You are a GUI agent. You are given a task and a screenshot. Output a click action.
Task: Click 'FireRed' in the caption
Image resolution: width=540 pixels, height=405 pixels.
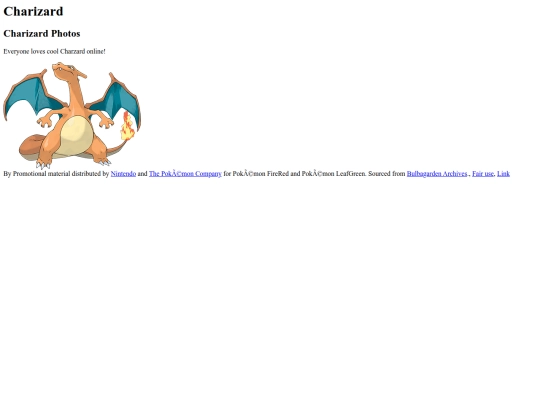(x=278, y=174)
